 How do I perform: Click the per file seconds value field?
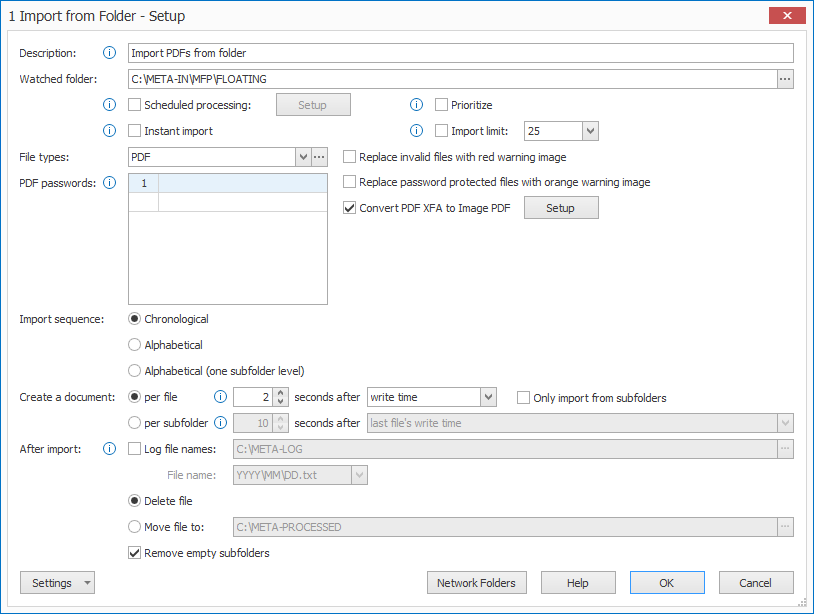[253, 397]
